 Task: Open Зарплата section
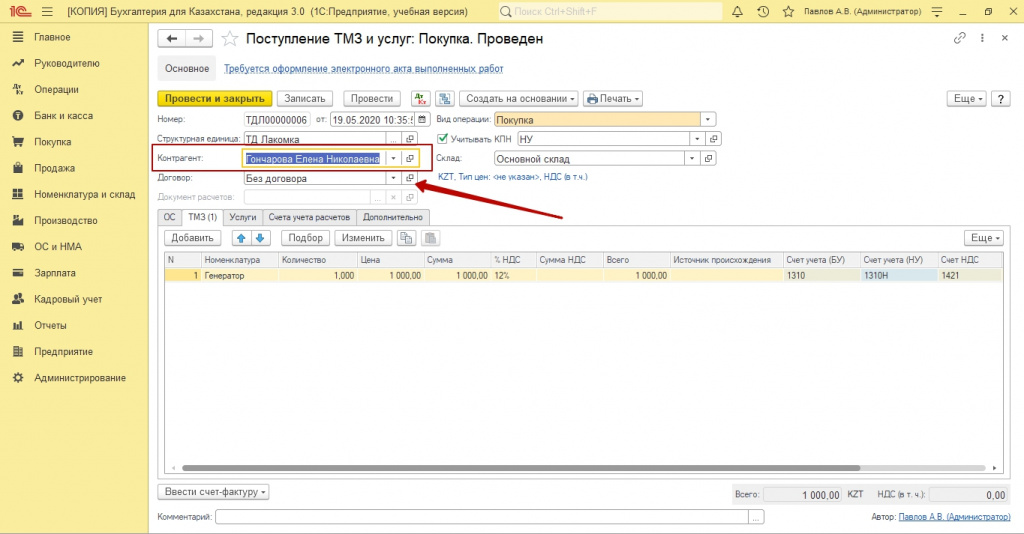(x=55, y=273)
